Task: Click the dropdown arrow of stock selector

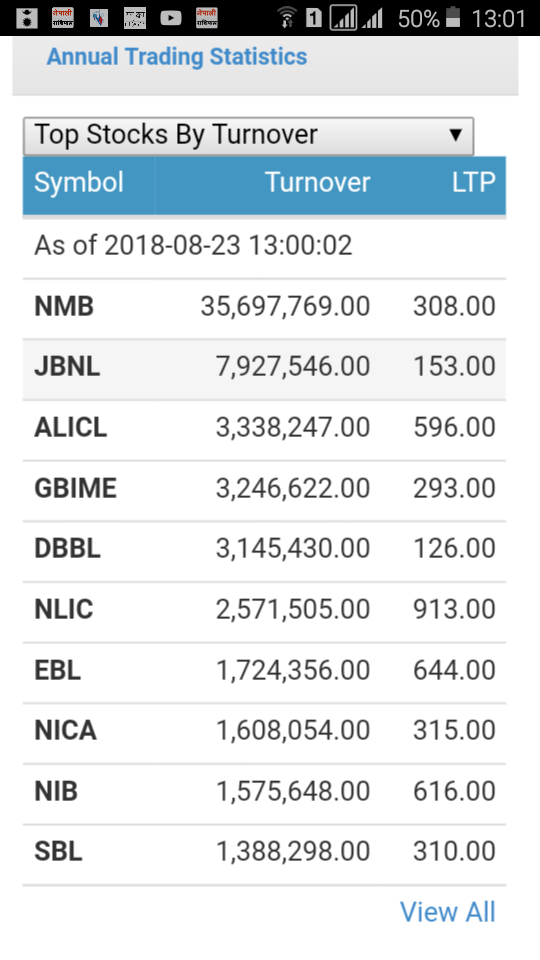Action: (x=455, y=135)
